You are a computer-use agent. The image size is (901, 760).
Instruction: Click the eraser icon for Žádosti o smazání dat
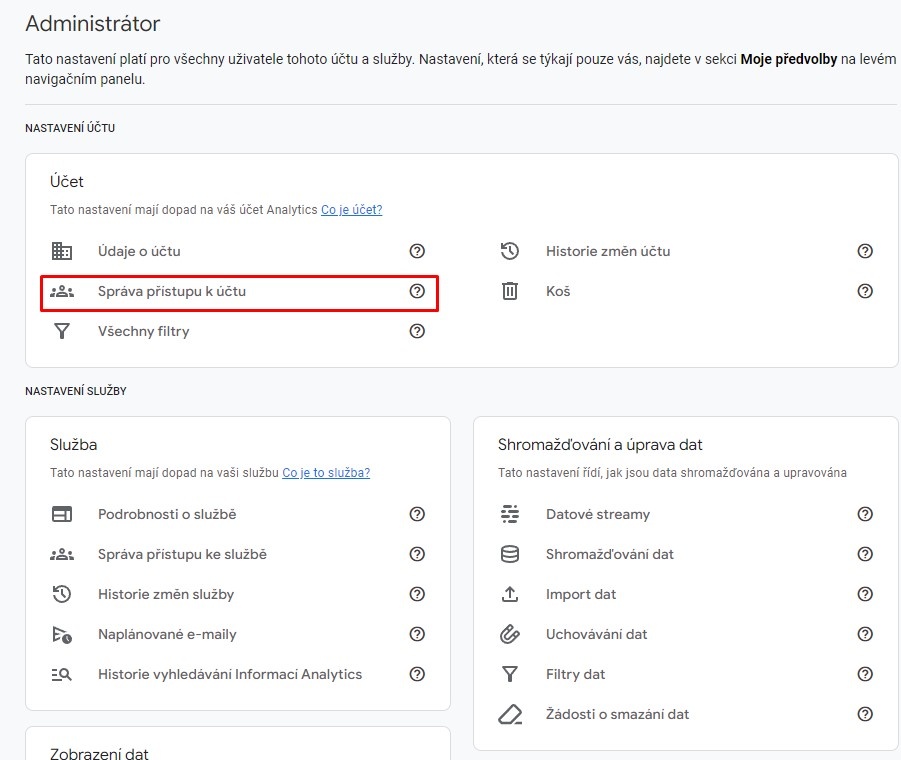510,714
